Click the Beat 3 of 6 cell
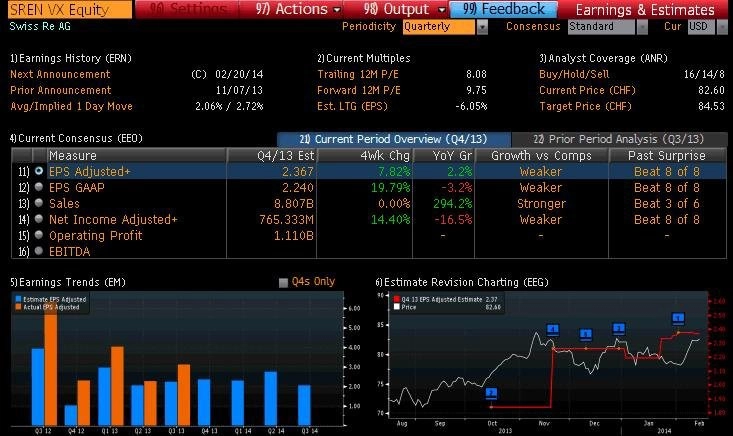This screenshot has height=436, width=733. 667,204
